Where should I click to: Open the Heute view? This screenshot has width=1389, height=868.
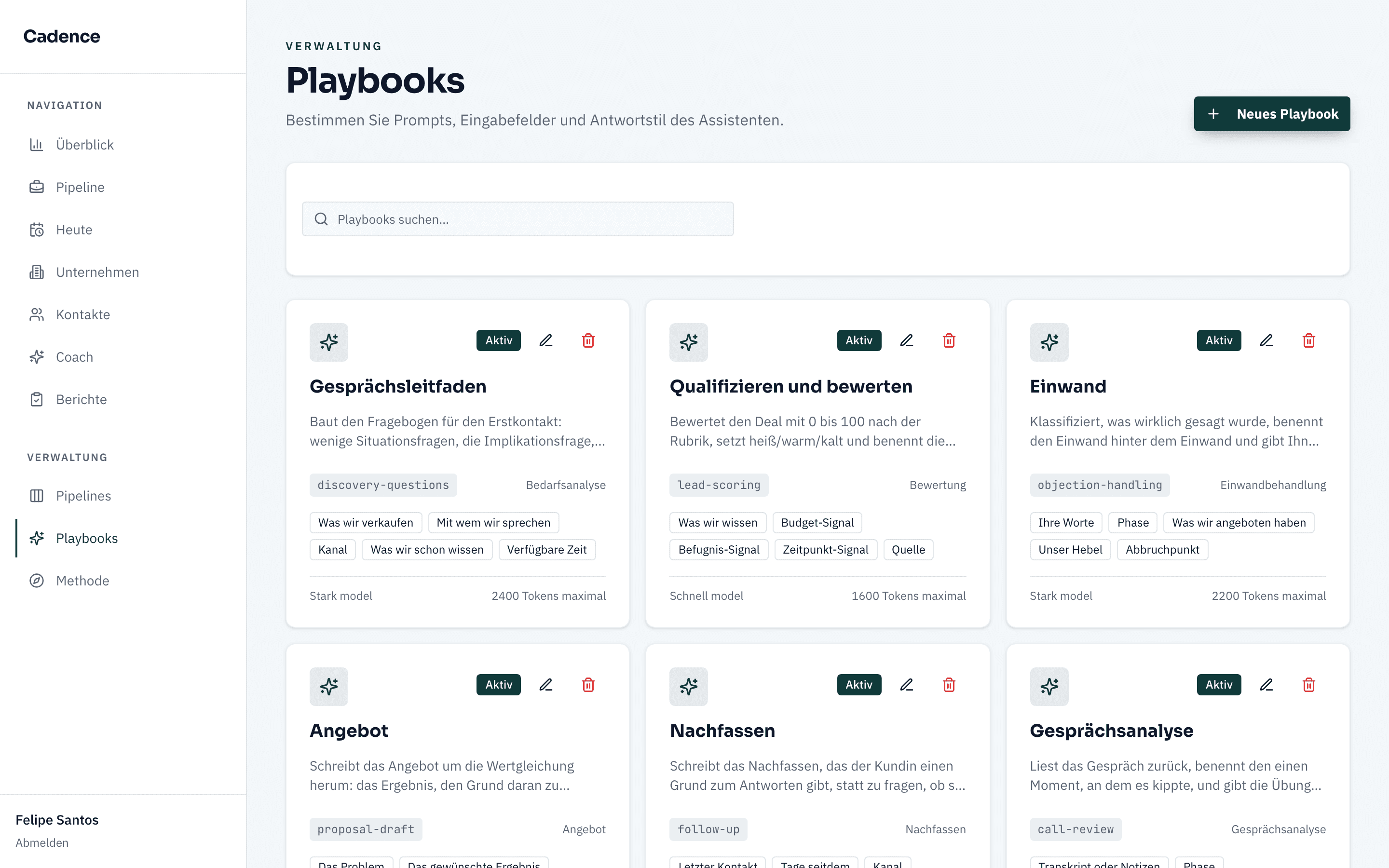[123, 230]
